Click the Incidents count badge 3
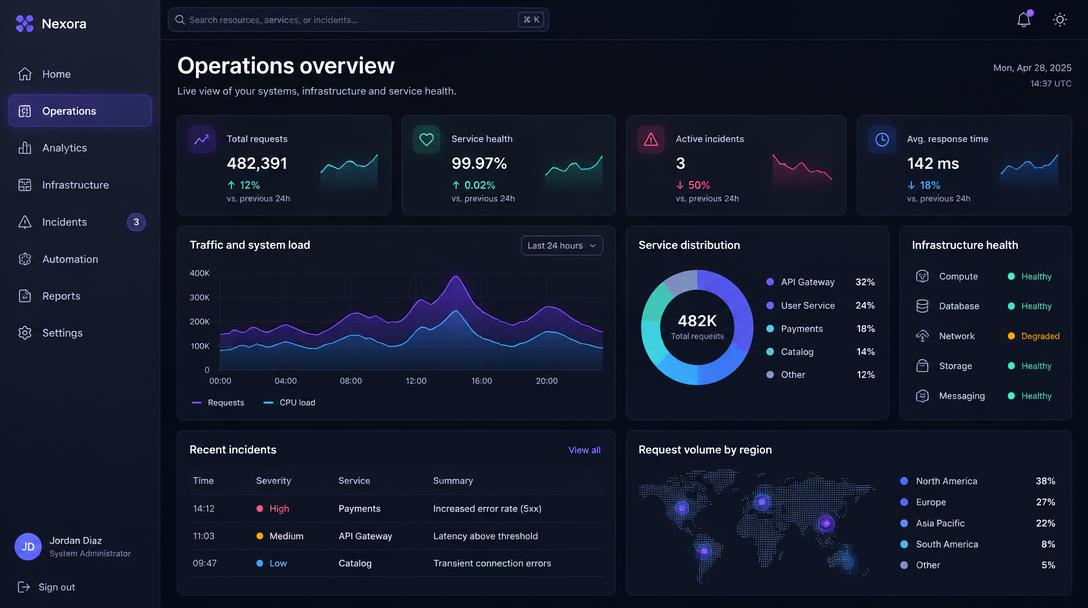 point(136,222)
